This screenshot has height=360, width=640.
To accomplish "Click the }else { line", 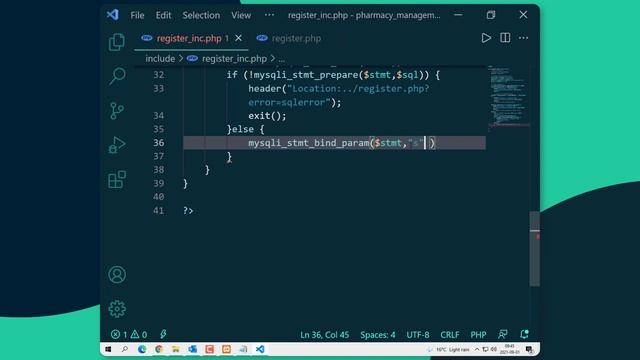I will pyautogui.click(x=245, y=129).
